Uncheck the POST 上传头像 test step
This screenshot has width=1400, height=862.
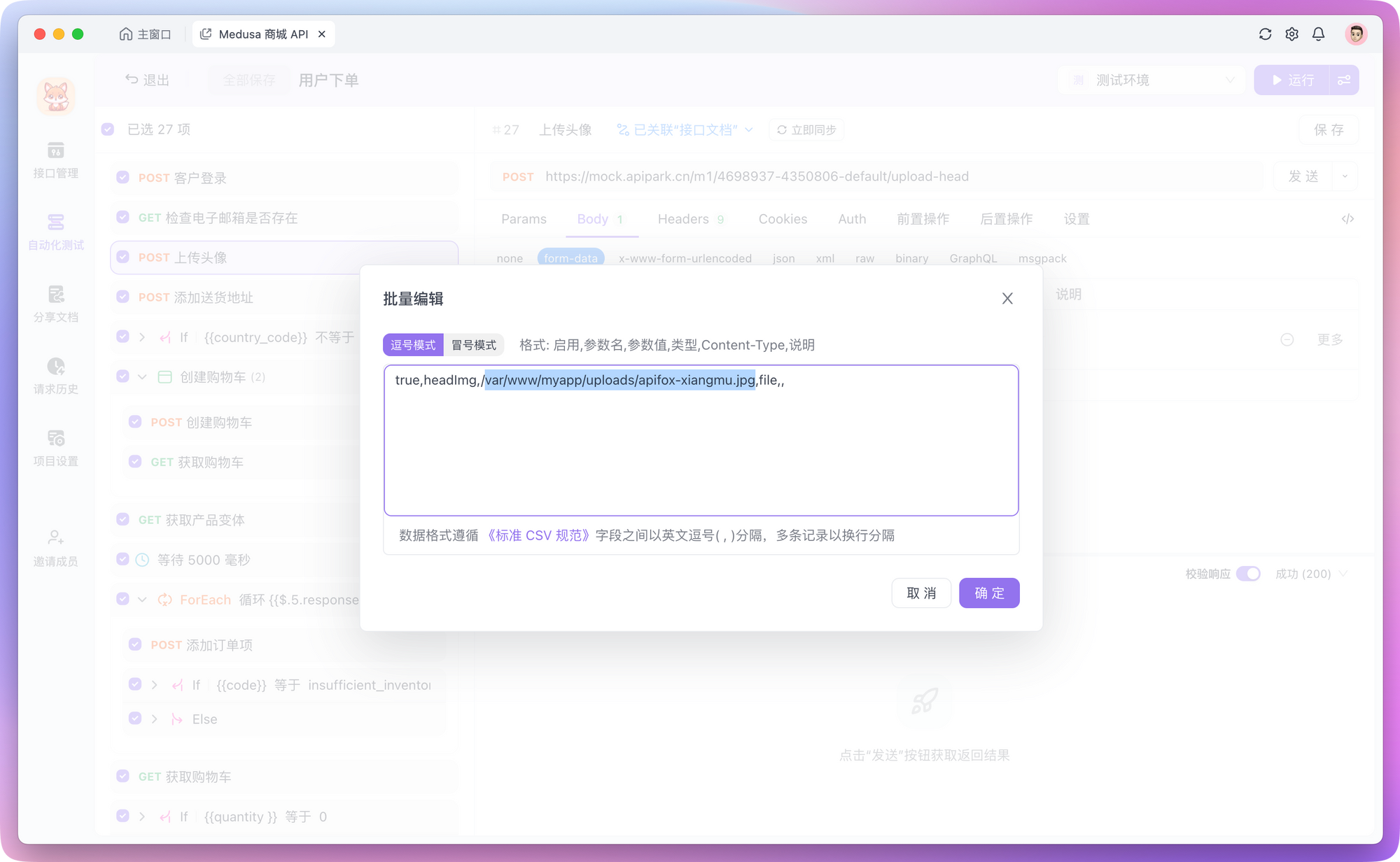122,257
